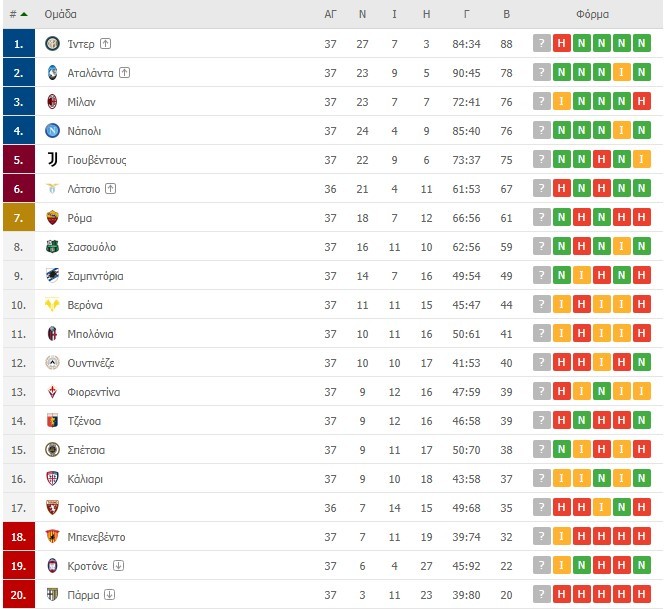Click the promotion arrow icon beside Ίντερ
The image size is (664, 609).
point(106,44)
